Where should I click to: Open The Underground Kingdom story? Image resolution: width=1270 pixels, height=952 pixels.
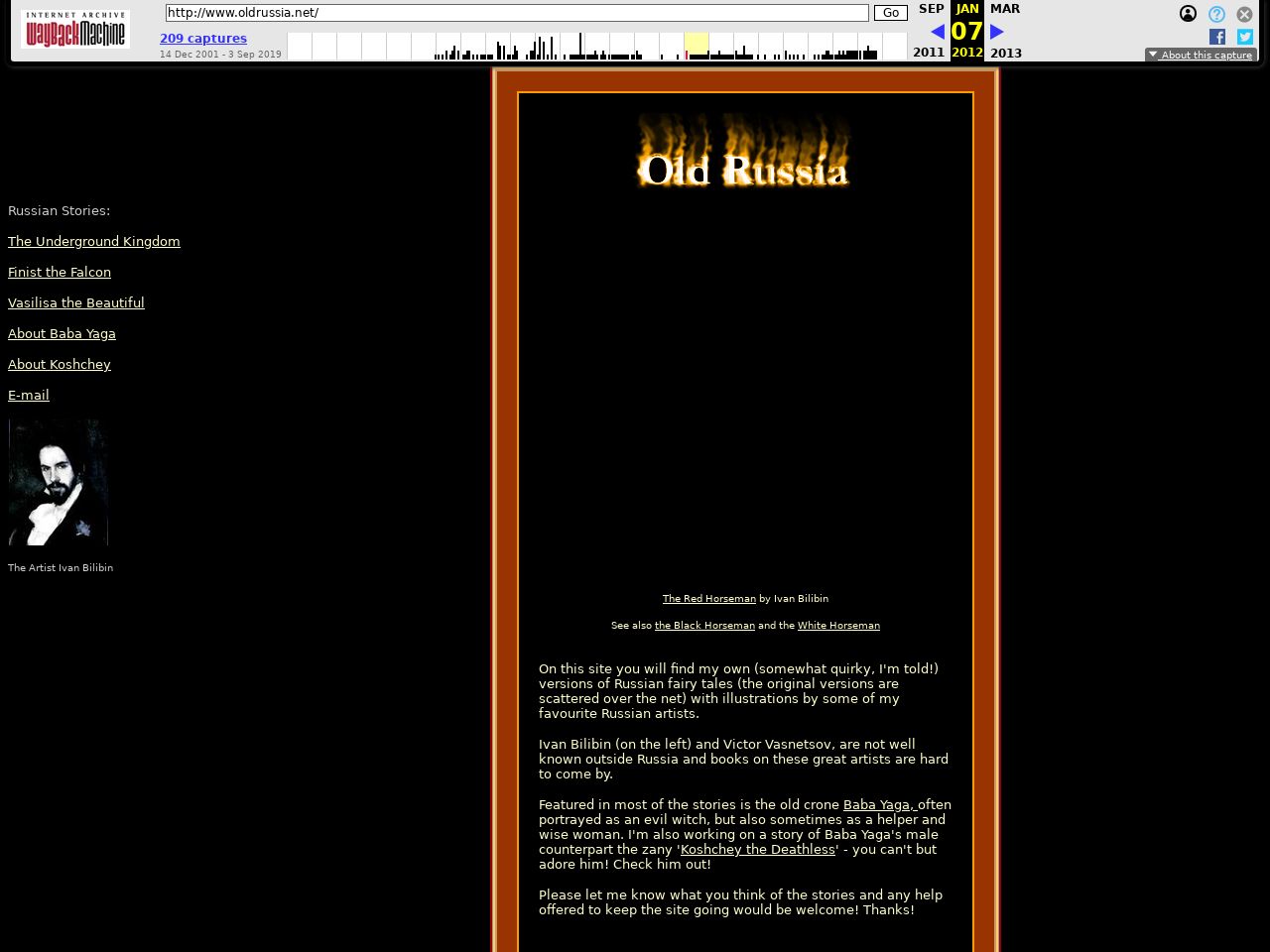[x=94, y=242]
